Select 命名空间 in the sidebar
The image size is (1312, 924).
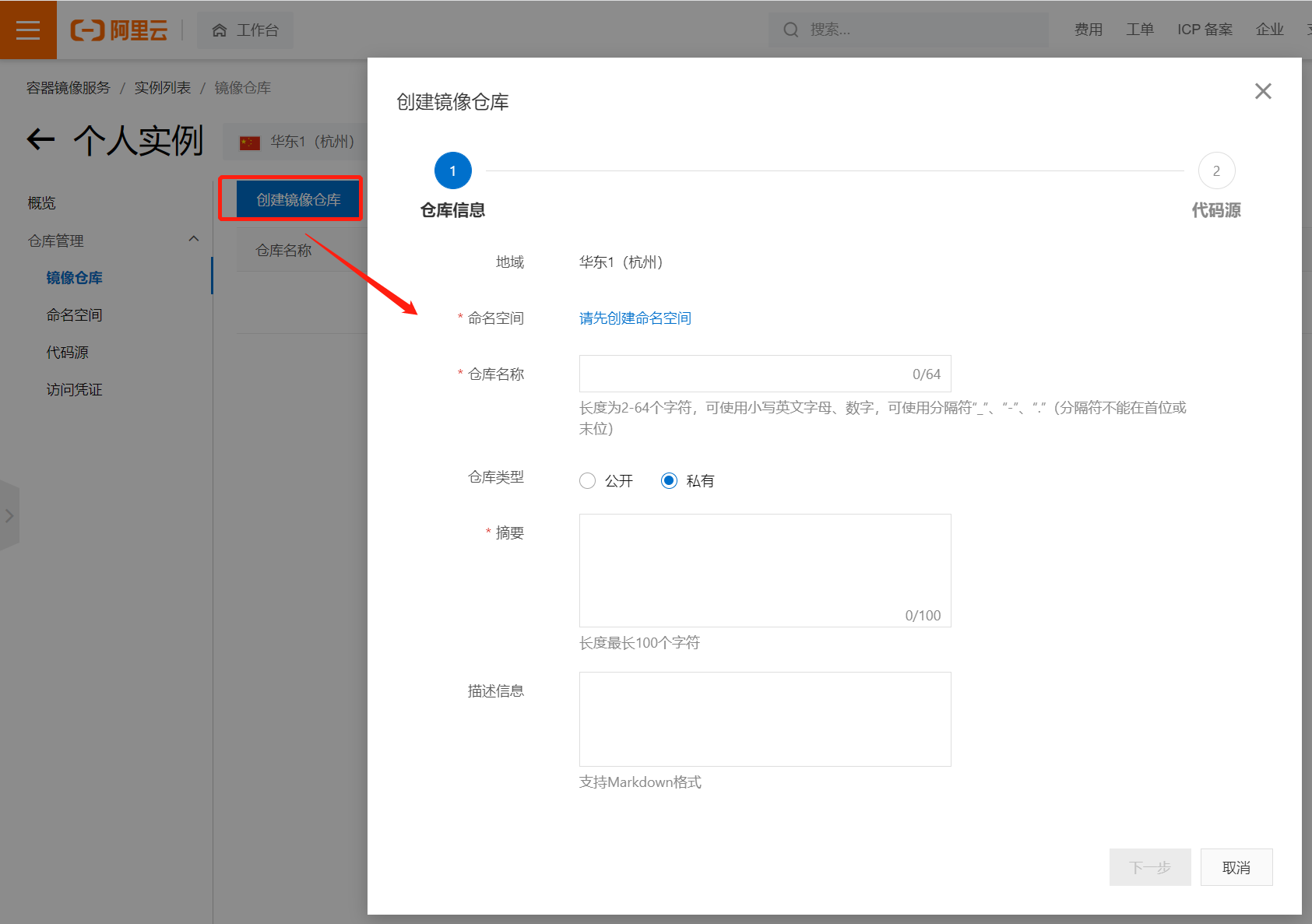coord(74,315)
